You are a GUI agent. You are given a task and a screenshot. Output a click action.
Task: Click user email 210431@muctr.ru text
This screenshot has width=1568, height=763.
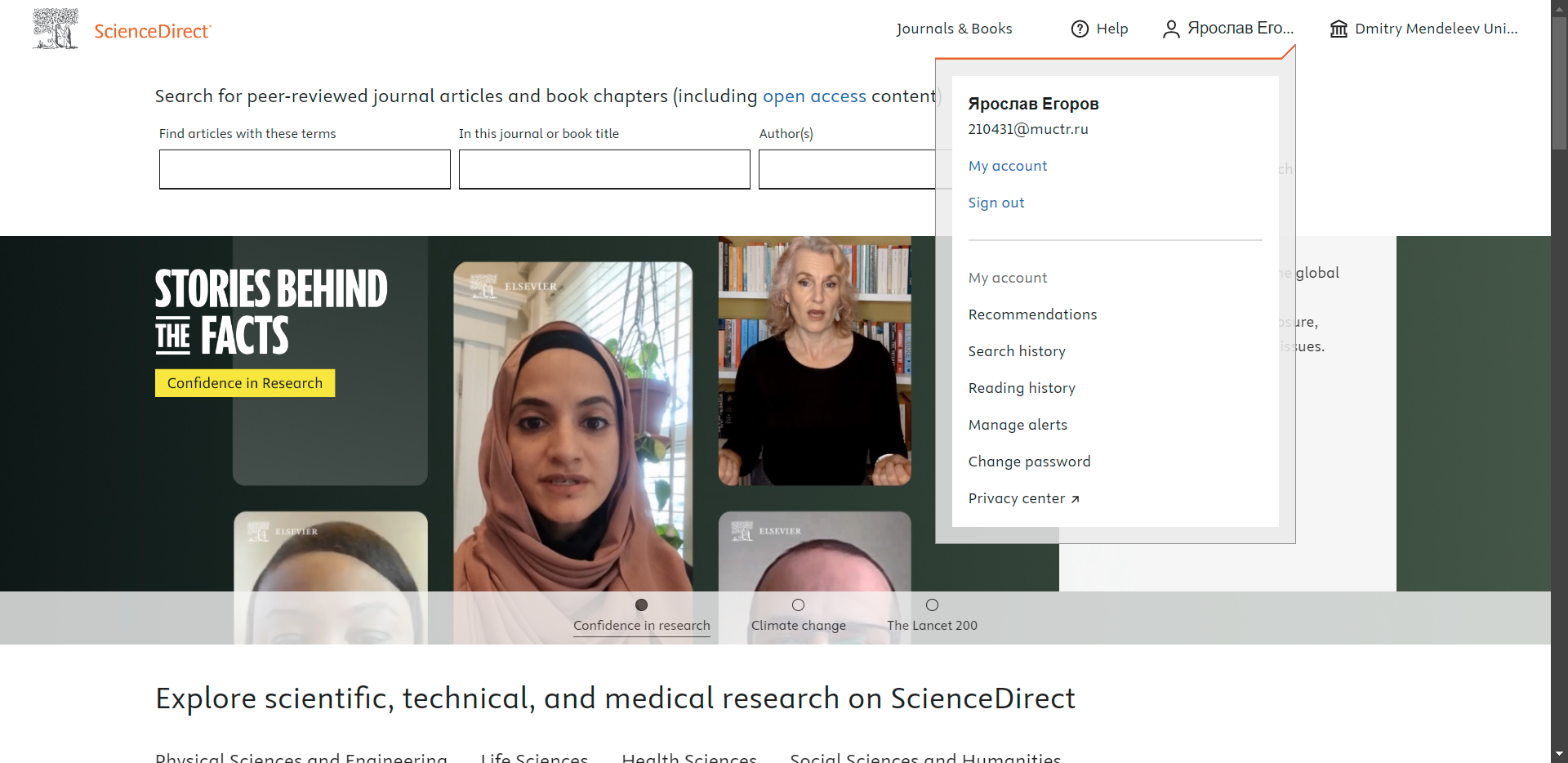[1027, 129]
